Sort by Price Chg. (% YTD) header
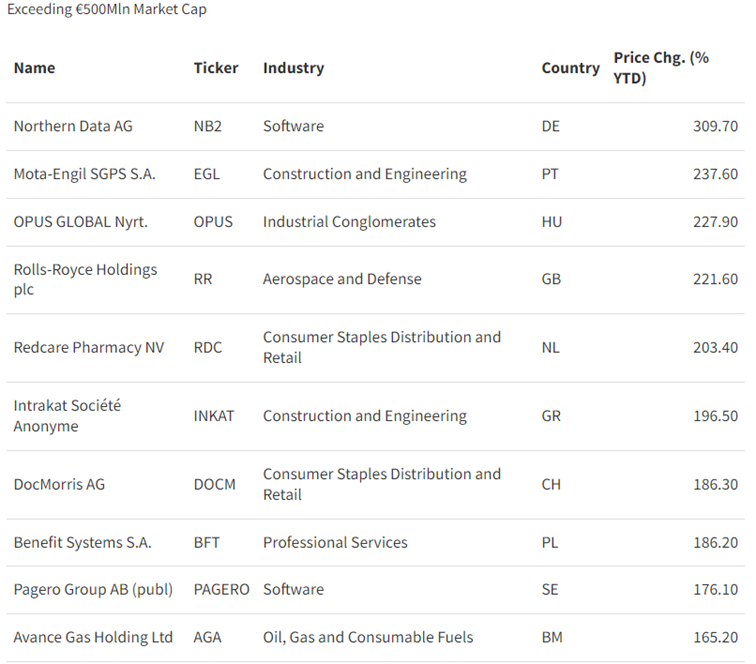This screenshot has height=664, width=756. point(661,68)
